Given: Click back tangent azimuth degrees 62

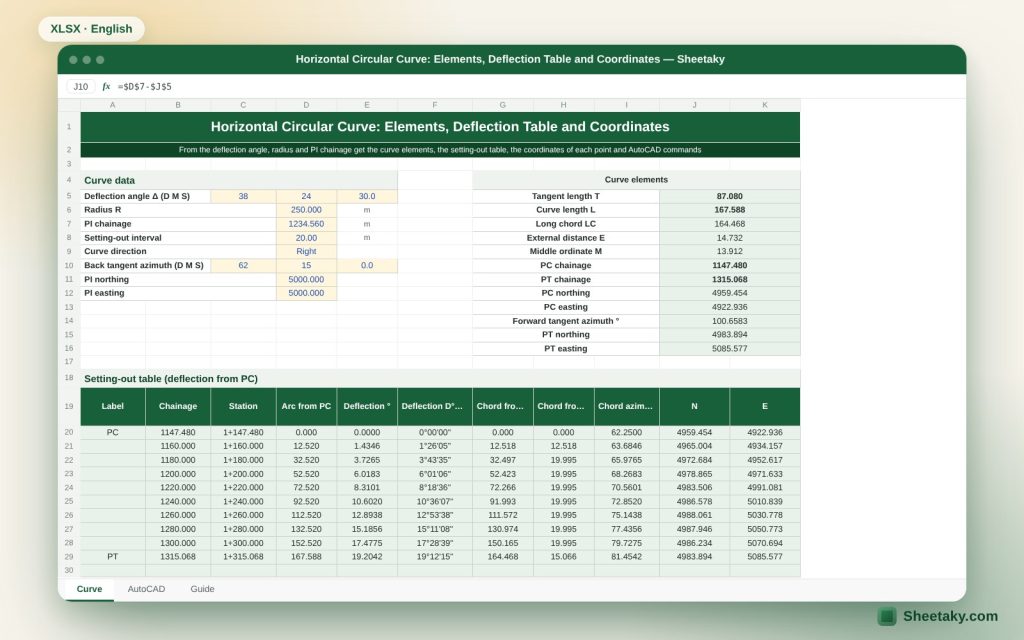Looking at the screenshot, I should (x=243, y=265).
